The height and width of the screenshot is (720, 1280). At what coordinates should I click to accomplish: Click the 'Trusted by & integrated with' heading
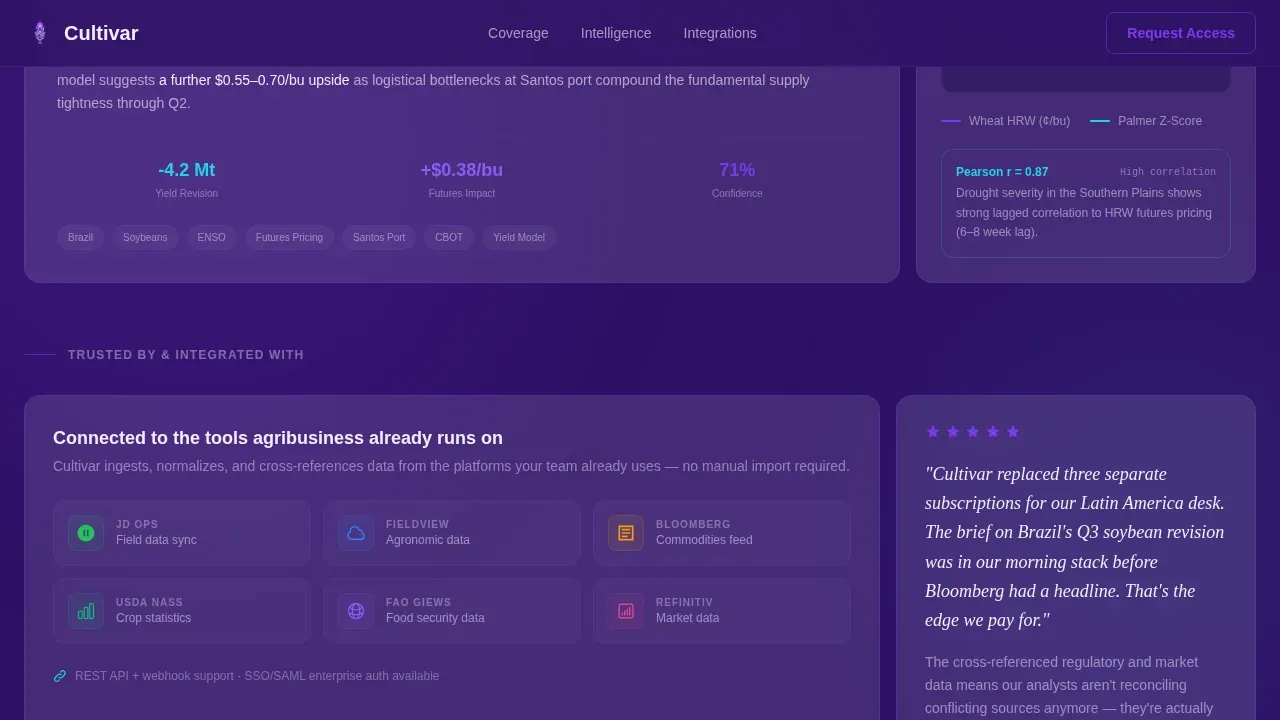click(186, 355)
